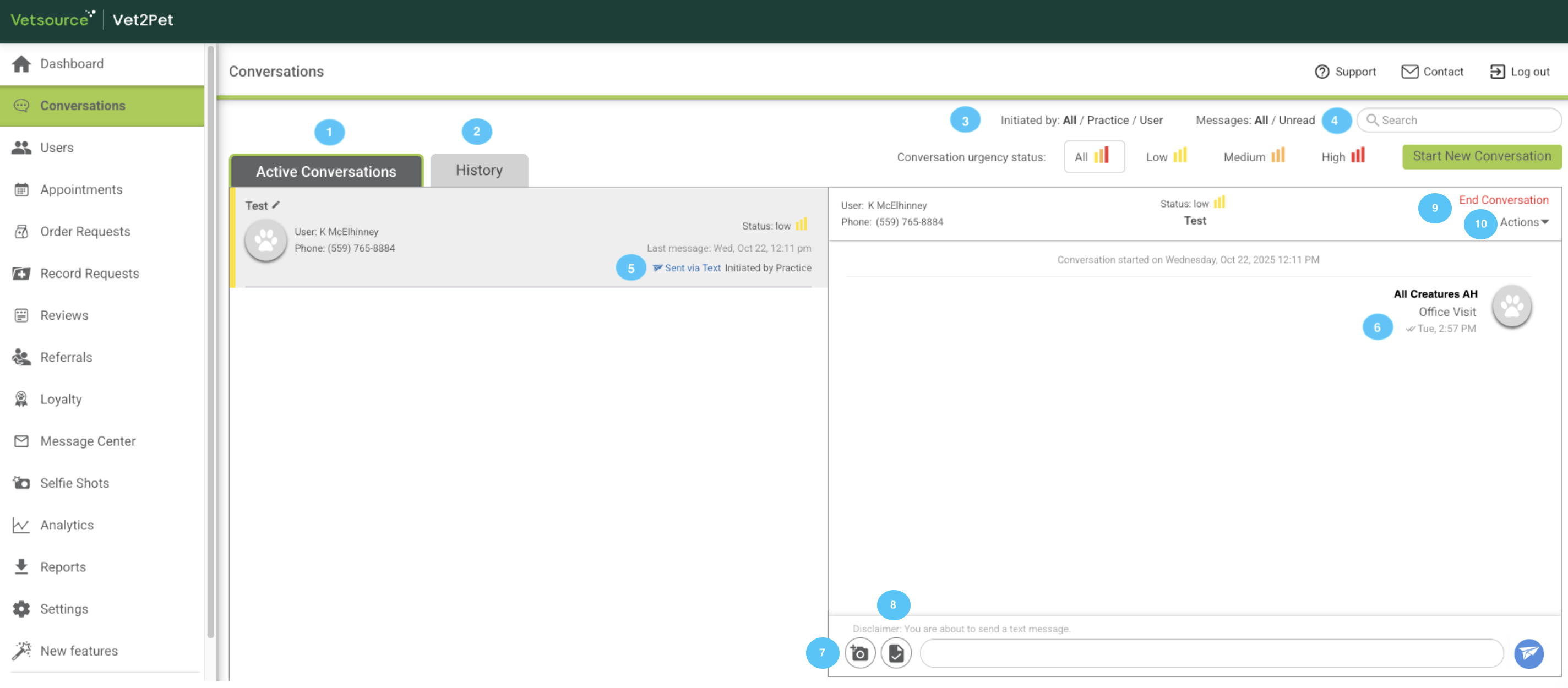This screenshot has height=688, width=1568.
Task: Select the Active Conversations tab
Action: pos(325,172)
